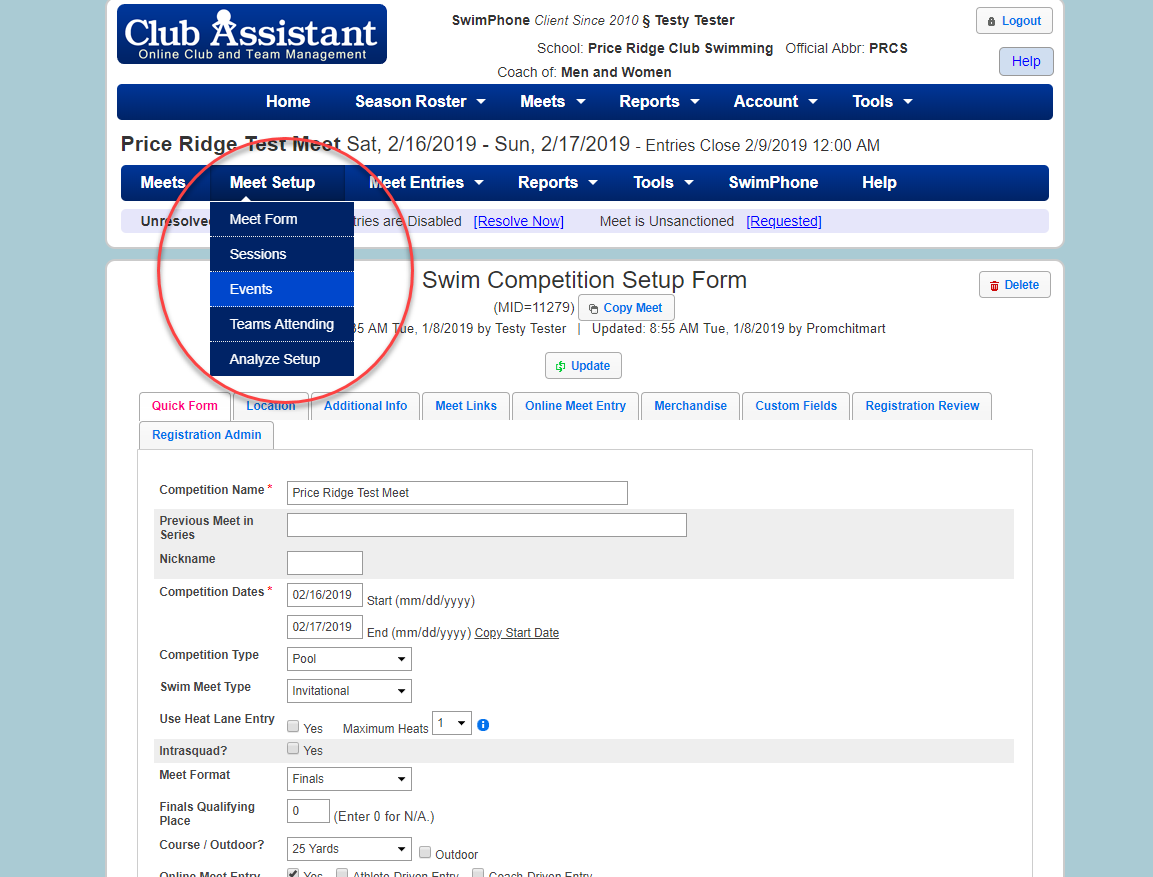Tick the Use Heat Lane Entry Yes checkbox

coord(293,726)
